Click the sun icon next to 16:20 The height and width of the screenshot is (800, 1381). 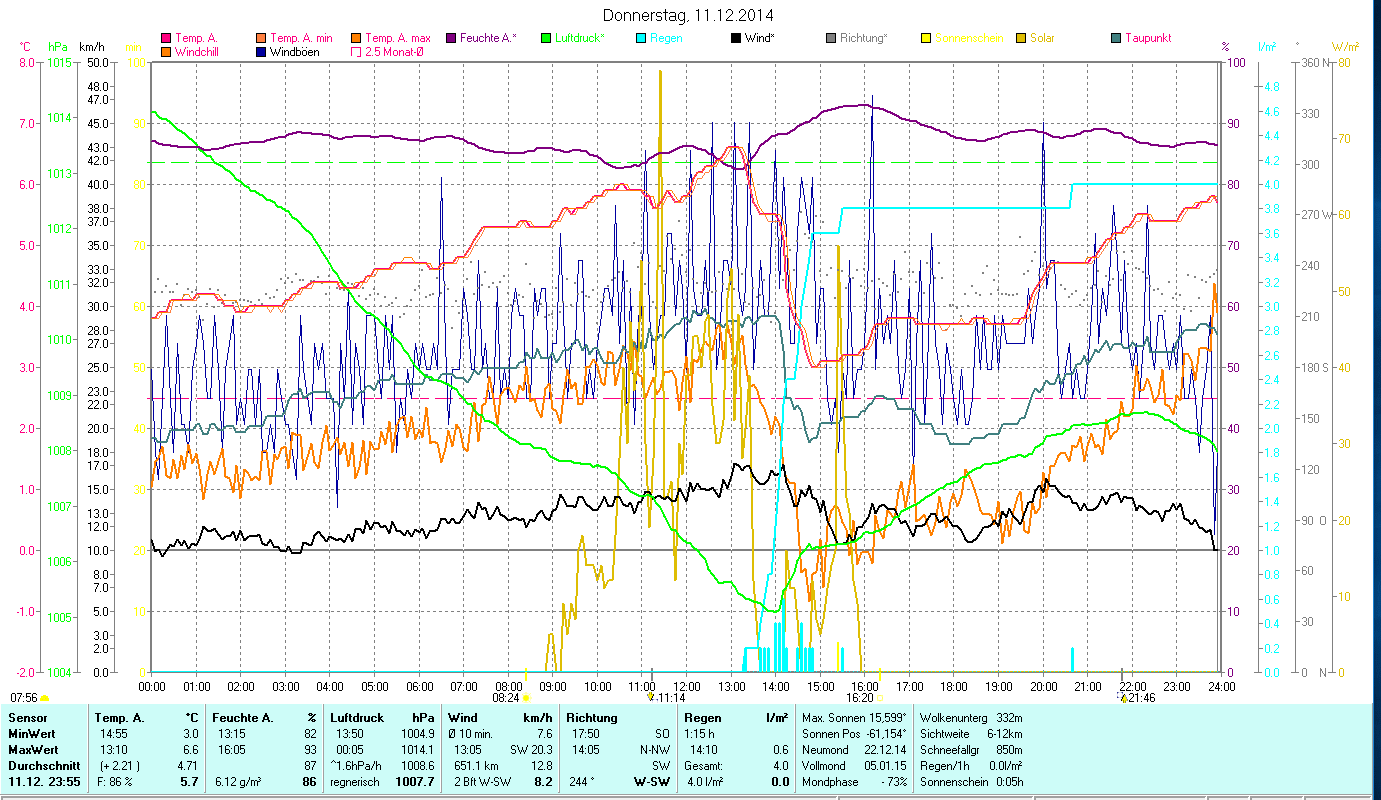click(x=880, y=698)
